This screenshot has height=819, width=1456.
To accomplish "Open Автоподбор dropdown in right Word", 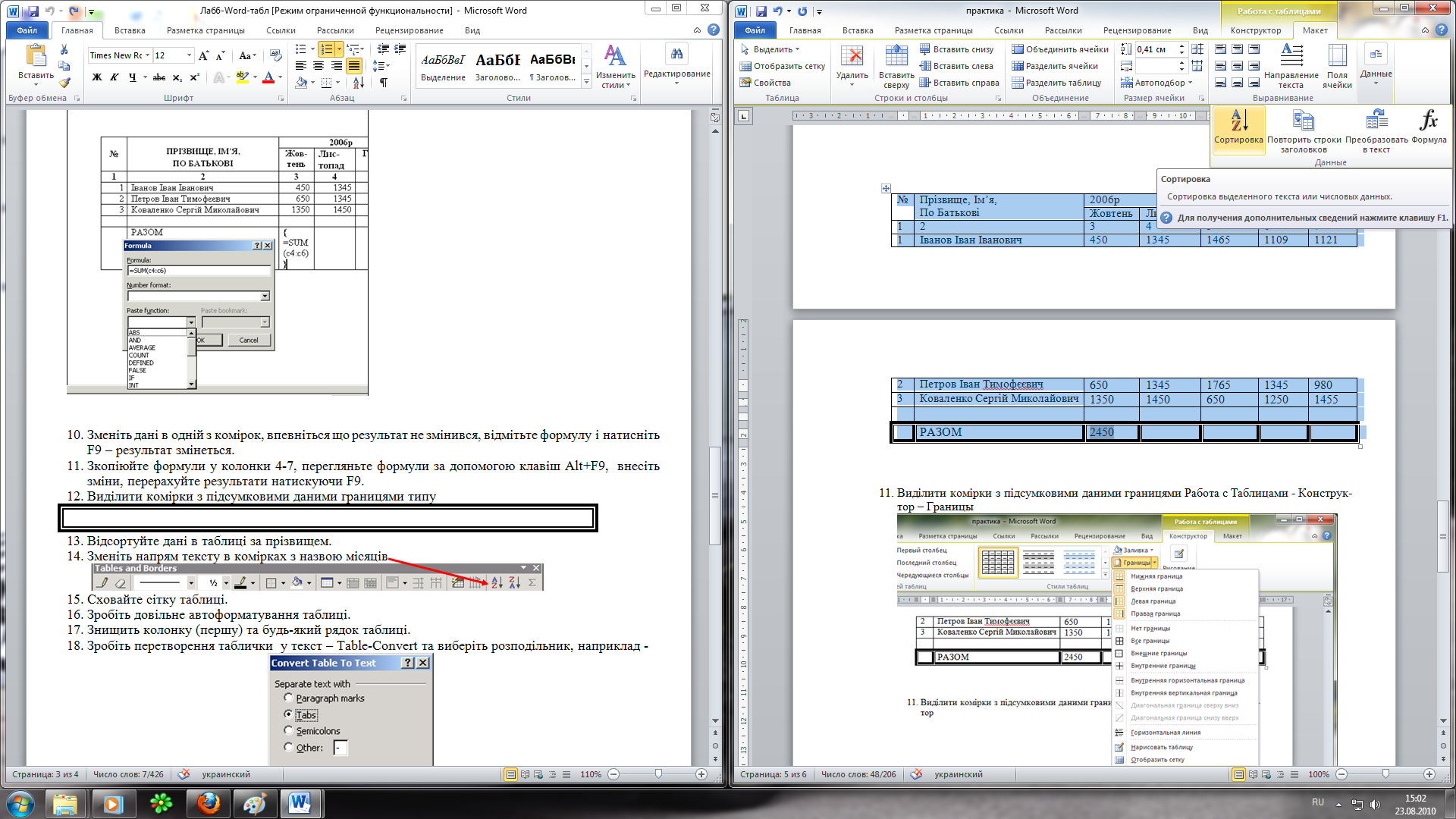I will coord(1157,83).
